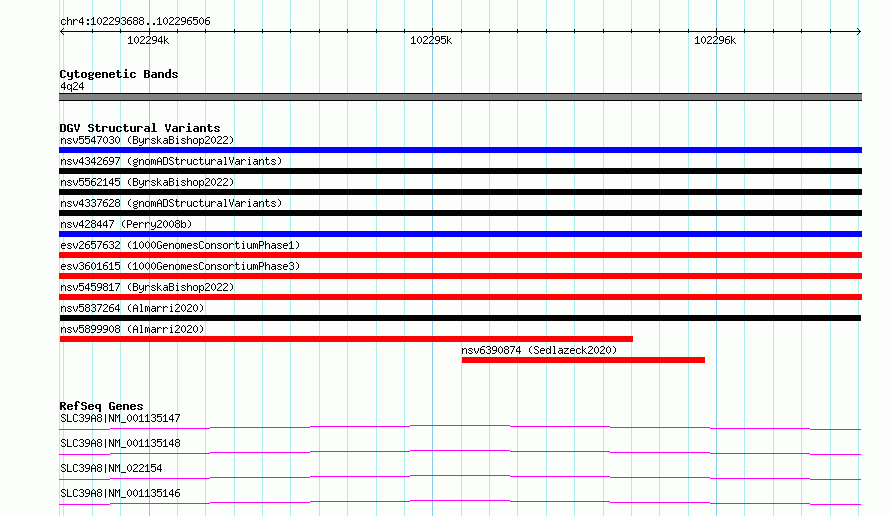Select the short red nsv6390874 variant bar

click(583, 360)
